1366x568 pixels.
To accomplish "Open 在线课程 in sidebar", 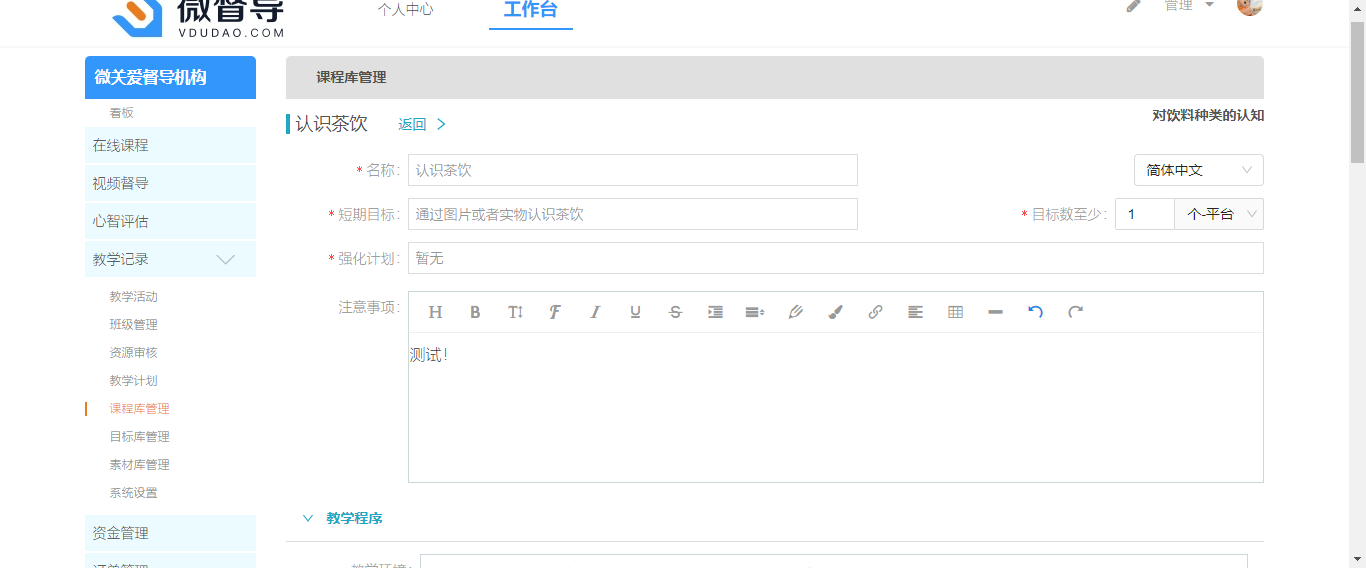I will (170, 145).
